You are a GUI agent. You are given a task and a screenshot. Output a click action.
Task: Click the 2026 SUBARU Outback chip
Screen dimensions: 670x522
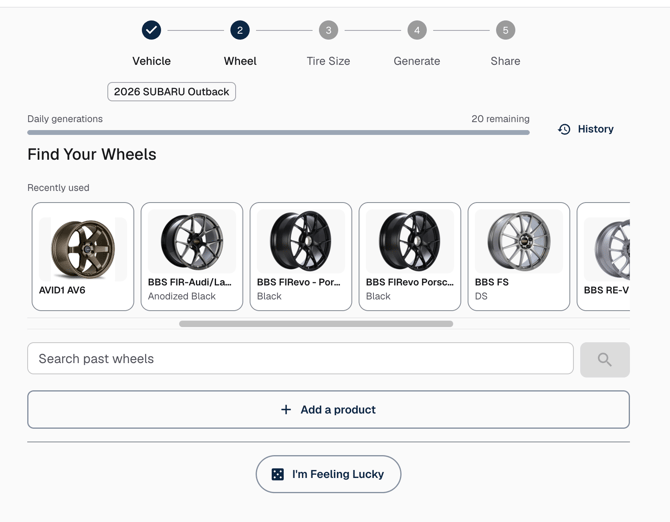pos(171,92)
